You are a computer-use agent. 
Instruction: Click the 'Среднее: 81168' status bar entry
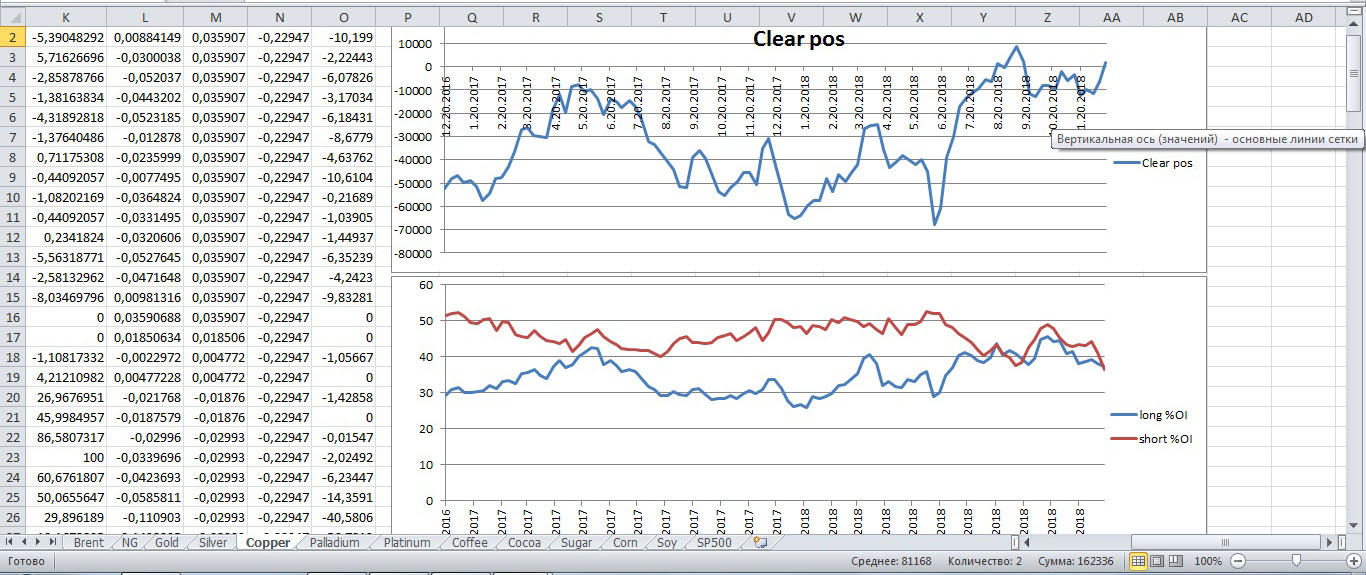891,561
